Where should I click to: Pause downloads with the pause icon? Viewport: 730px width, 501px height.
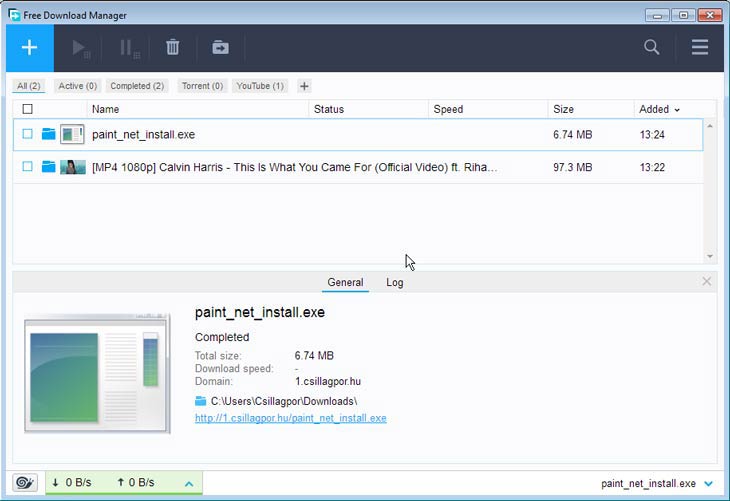129,48
